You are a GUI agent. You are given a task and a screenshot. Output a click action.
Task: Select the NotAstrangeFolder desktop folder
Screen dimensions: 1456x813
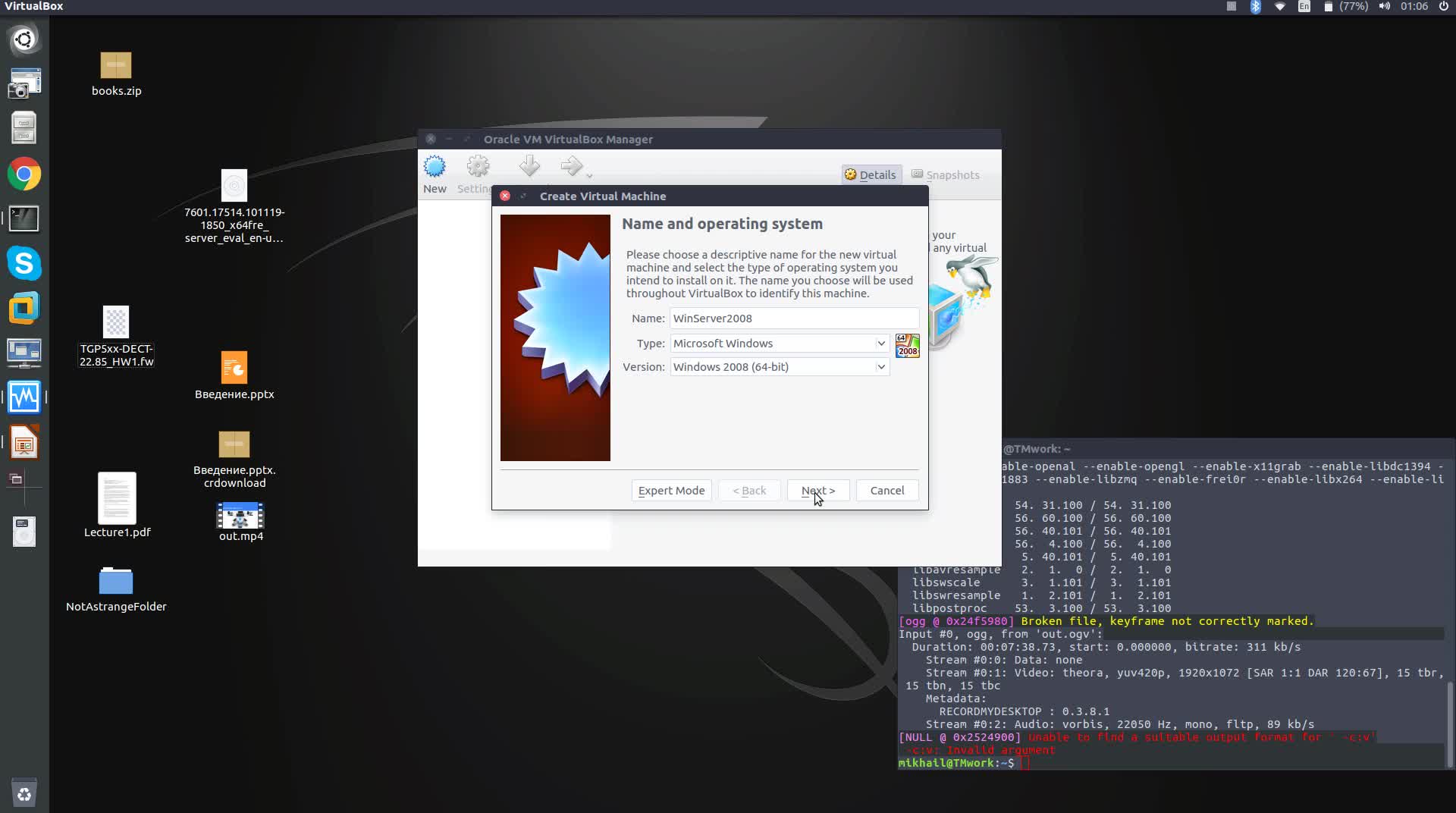[116, 590]
